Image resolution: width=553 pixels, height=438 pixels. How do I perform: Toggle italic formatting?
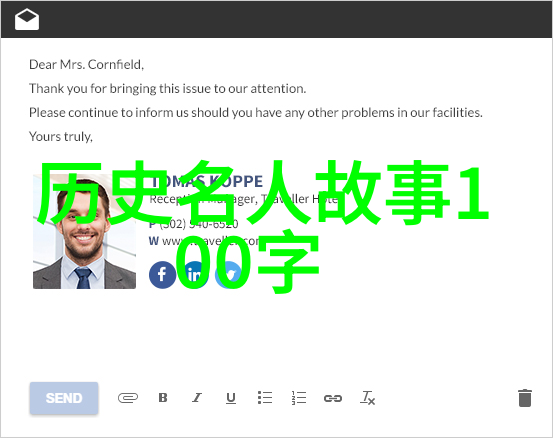197,398
